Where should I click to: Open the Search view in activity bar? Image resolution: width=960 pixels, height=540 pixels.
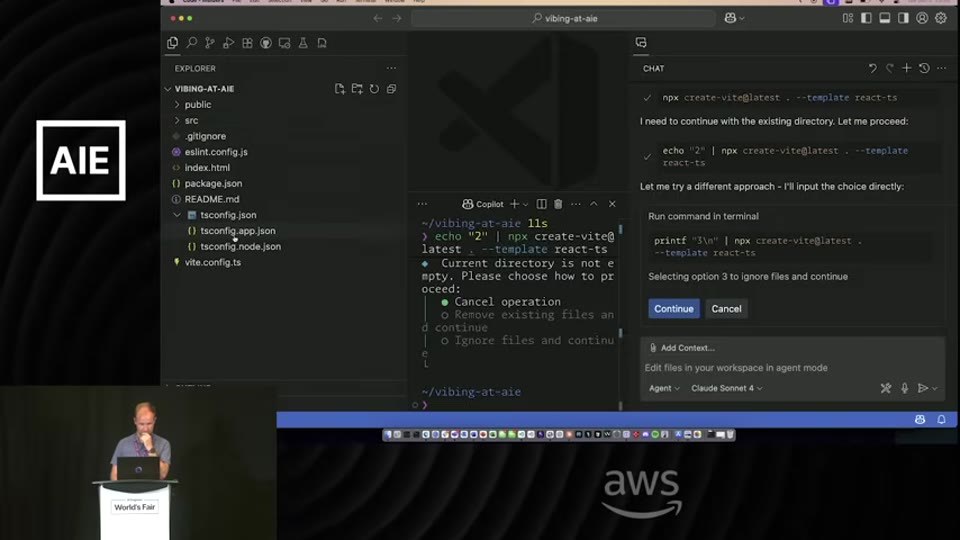(192, 43)
